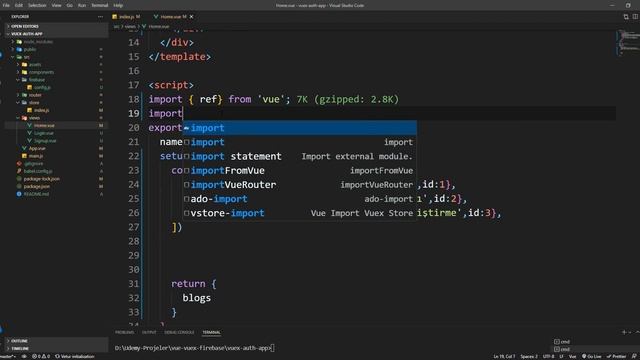Click the code minimap overview
The image size is (640, 360).
[x=627, y=42]
